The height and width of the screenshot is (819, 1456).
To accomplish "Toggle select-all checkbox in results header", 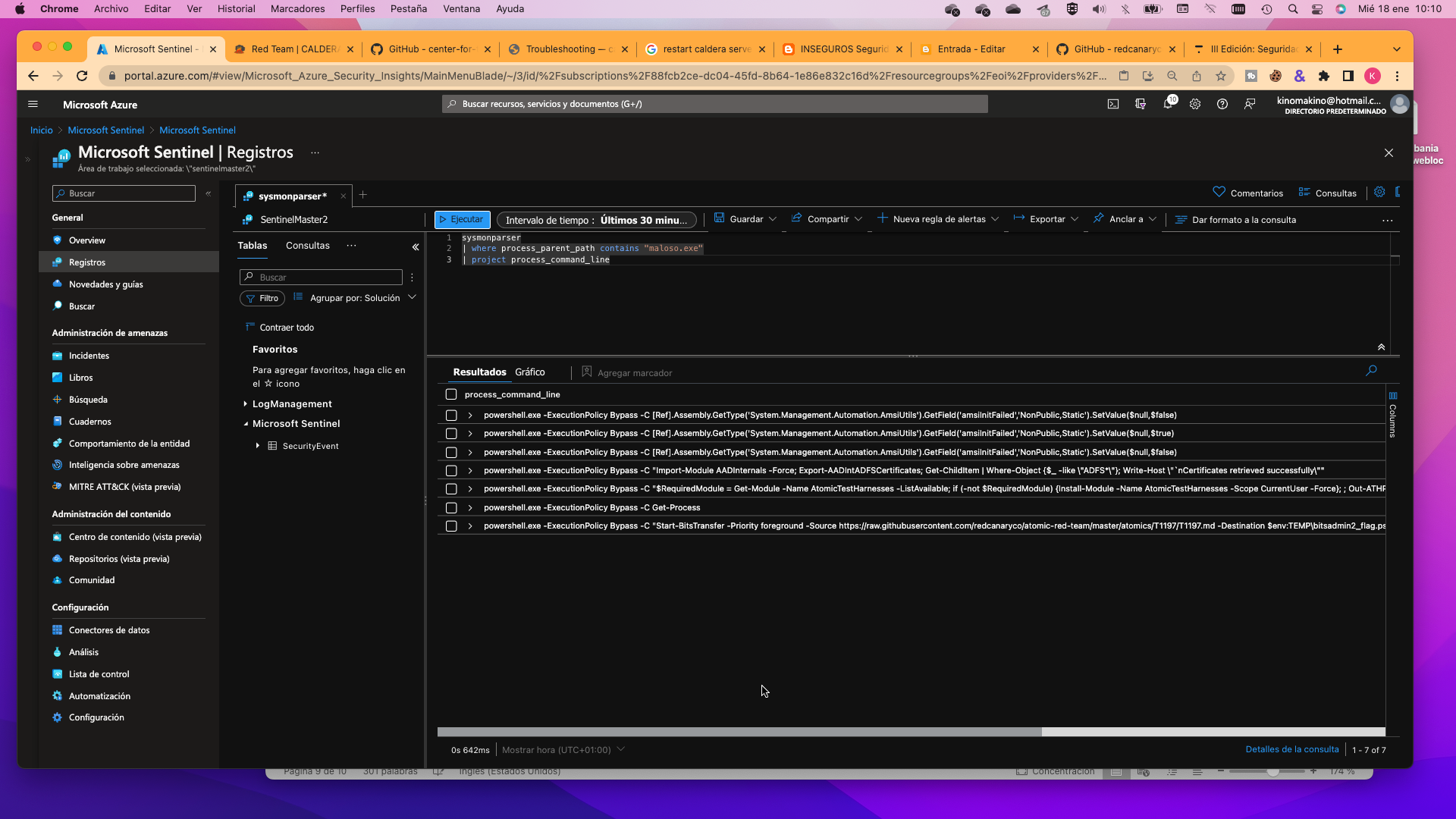I will tap(451, 394).
